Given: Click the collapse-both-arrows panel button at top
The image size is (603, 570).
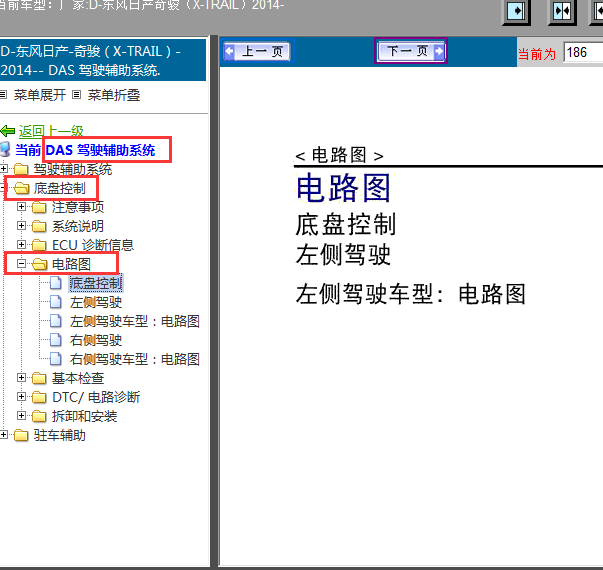Looking at the screenshot, I should (562, 12).
